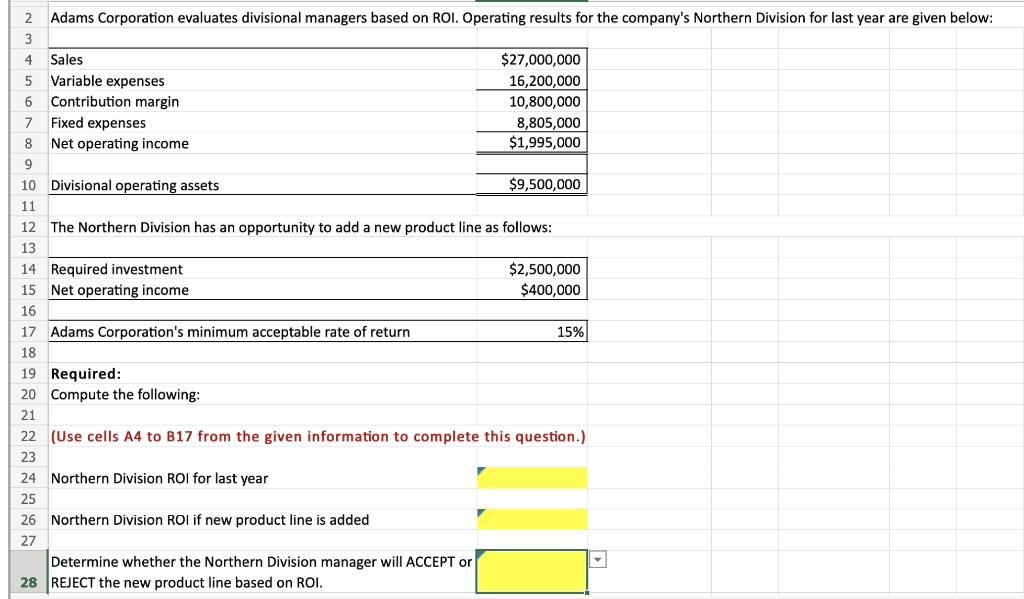Select the $9,500,000 operating assets cell
The width and height of the screenshot is (1024, 599).
(x=531, y=184)
